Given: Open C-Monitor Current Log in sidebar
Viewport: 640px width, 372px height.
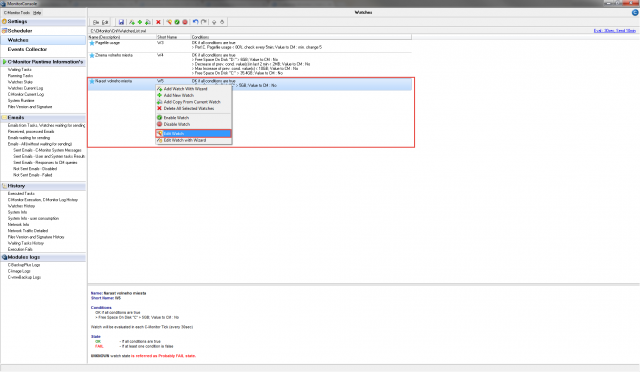Looking at the screenshot, I should tap(26, 94).
